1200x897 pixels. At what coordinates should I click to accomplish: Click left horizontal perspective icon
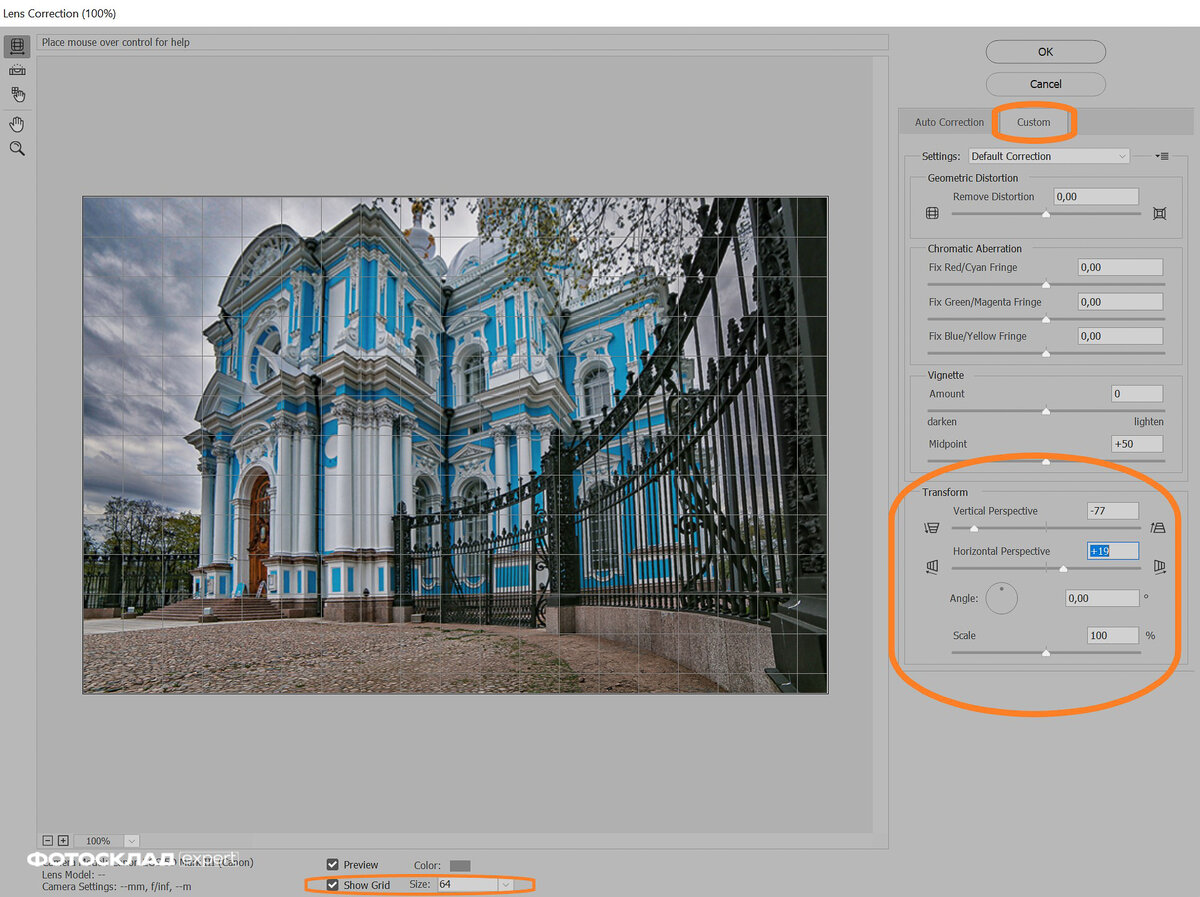(932, 567)
